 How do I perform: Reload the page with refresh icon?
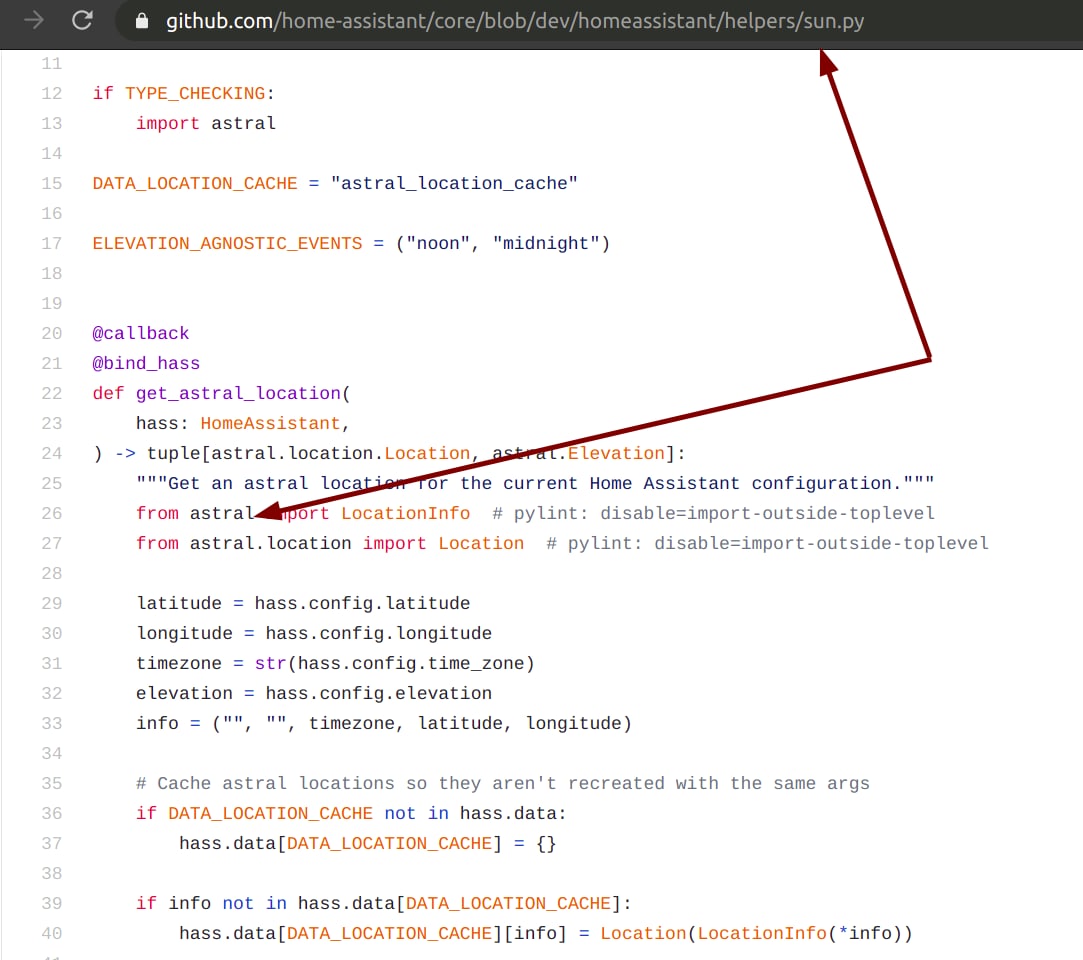[x=82, y=21]
